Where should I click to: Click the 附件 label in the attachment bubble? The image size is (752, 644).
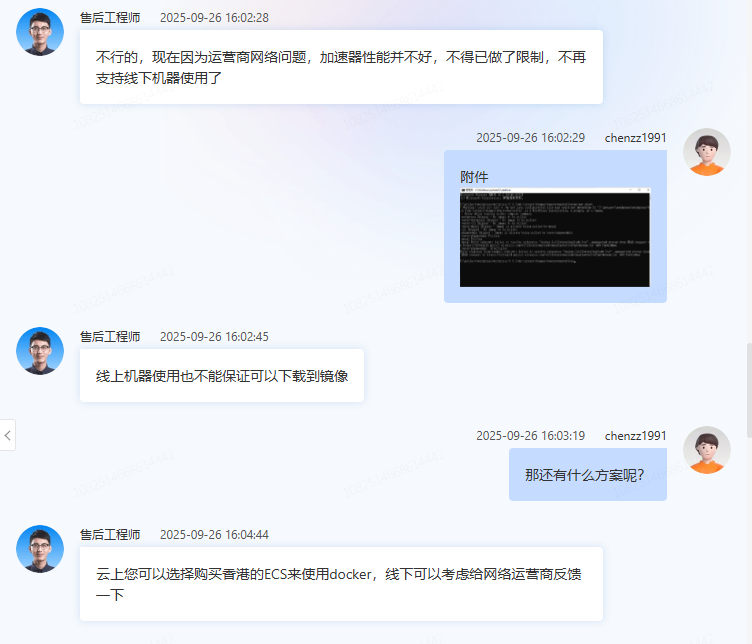[474, 177]
